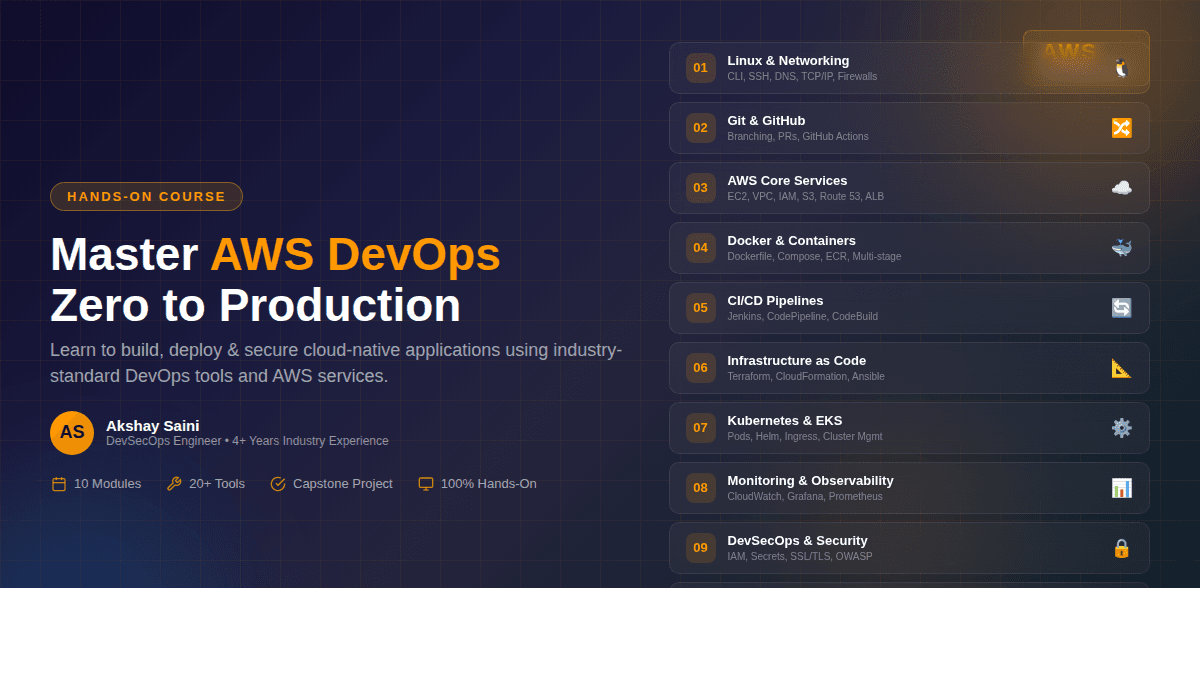Select the Docker whale icon
The height and width of the screenshot is (675, 1200).
1121,248
